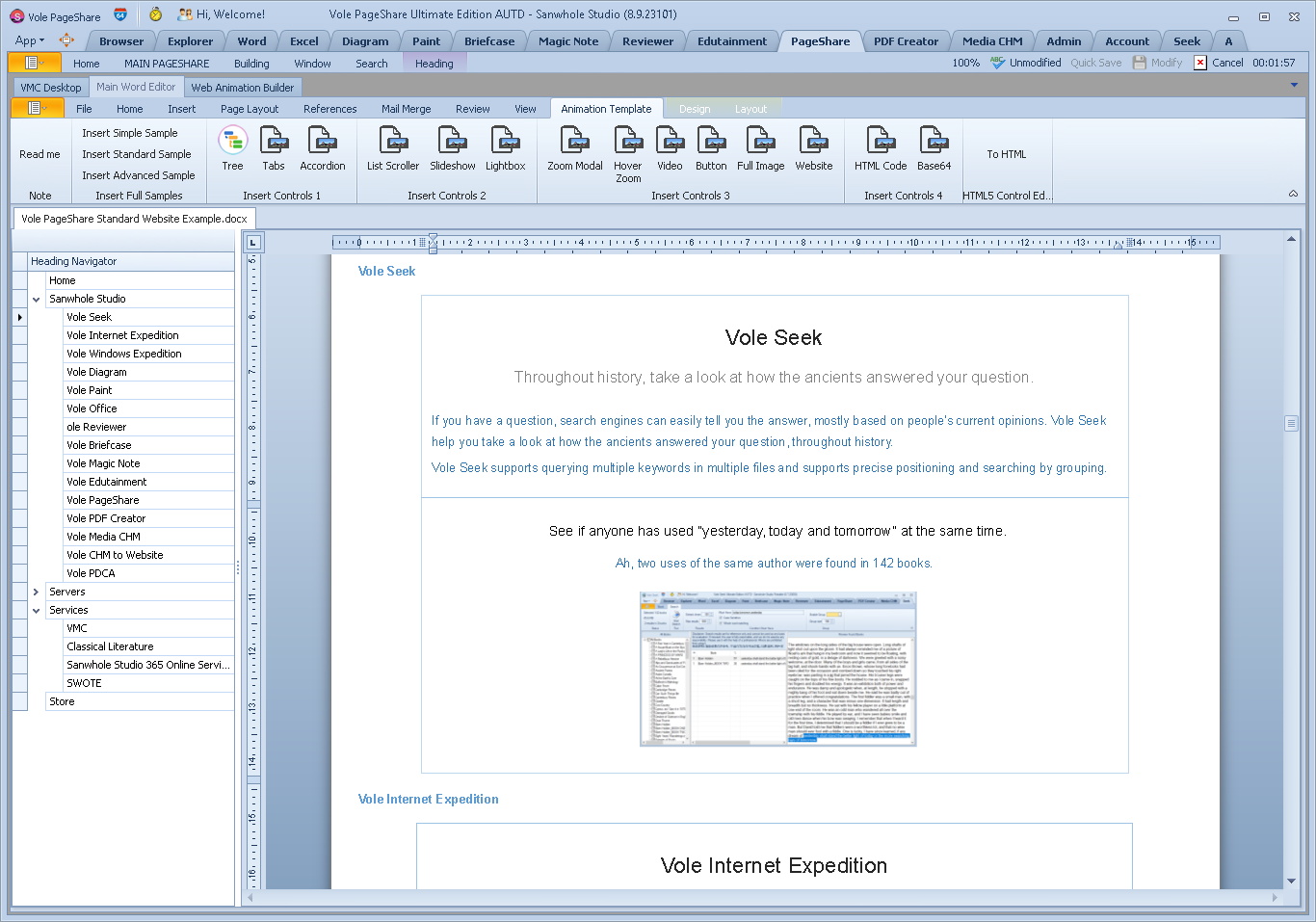This screenshot has height=922, width=1316.
Task: Insert a Slideshow control
Action: tap(453, 148)
